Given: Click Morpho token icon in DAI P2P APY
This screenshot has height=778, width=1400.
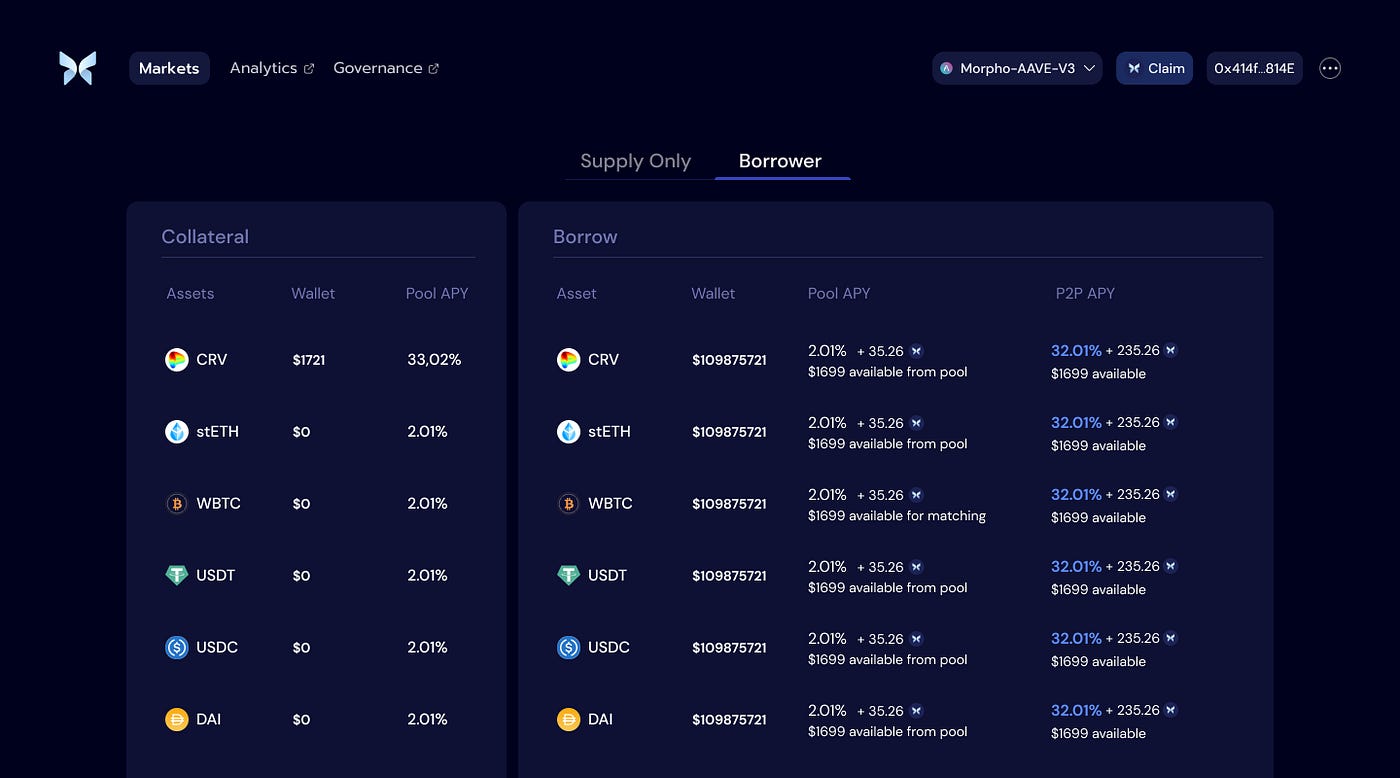Looking at the screenshot, I should click(1171, 710).
